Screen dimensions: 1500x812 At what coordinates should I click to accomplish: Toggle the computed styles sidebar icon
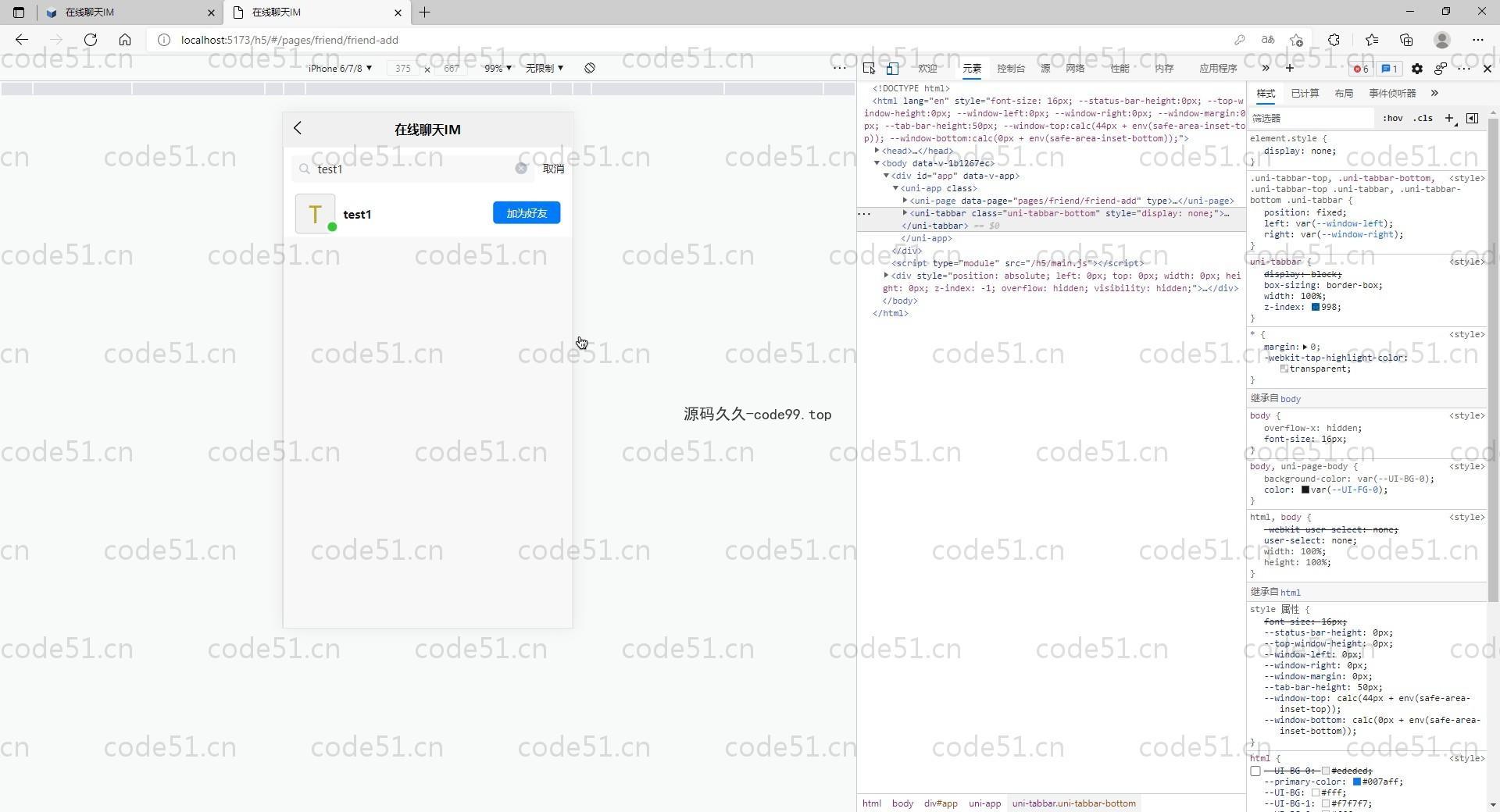[x=1473, y=119]
